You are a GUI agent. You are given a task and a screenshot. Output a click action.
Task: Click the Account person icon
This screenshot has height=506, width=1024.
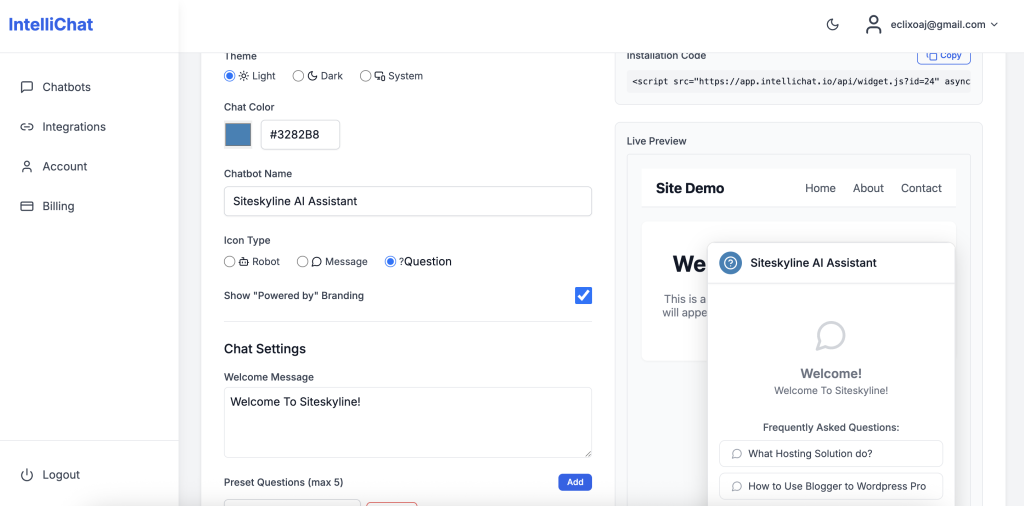pyautogui.click(x=27, y=166)
